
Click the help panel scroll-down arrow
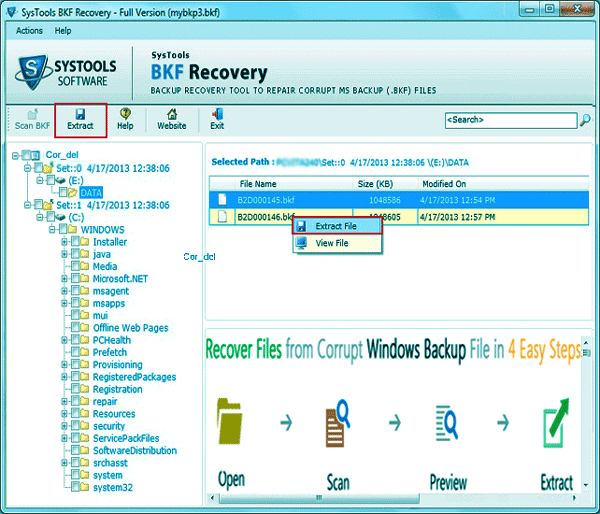585,485
